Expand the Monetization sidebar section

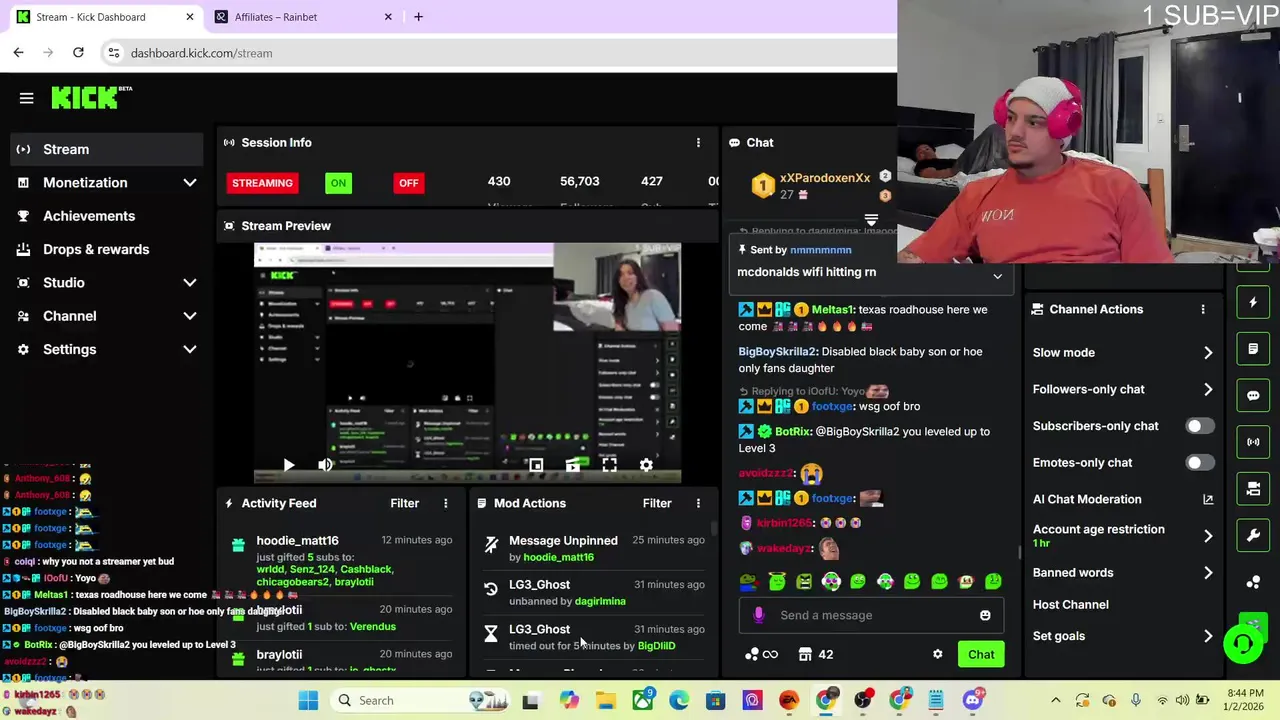[x=190, y=183]
